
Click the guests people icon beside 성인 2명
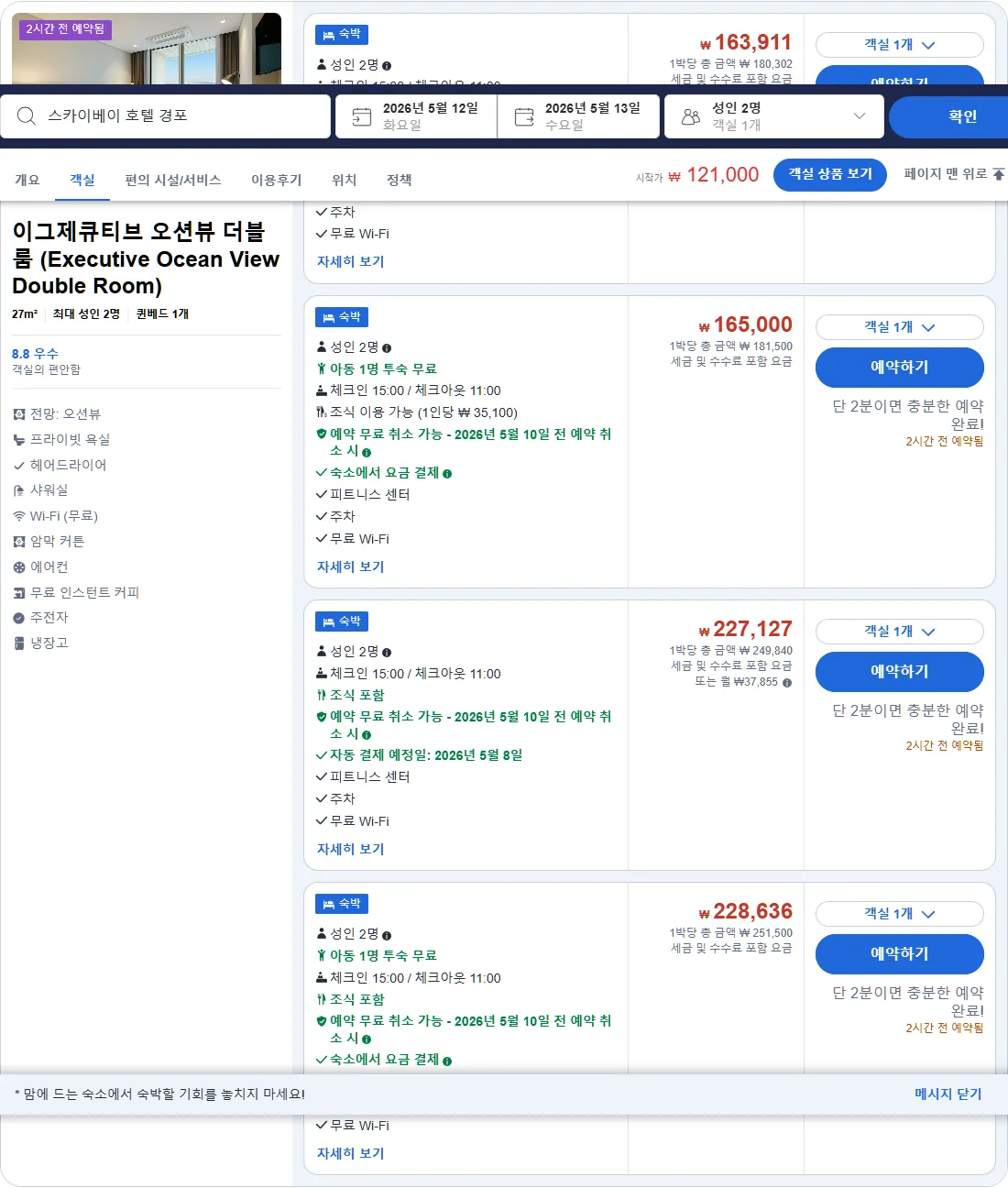(x=691, y=116)
